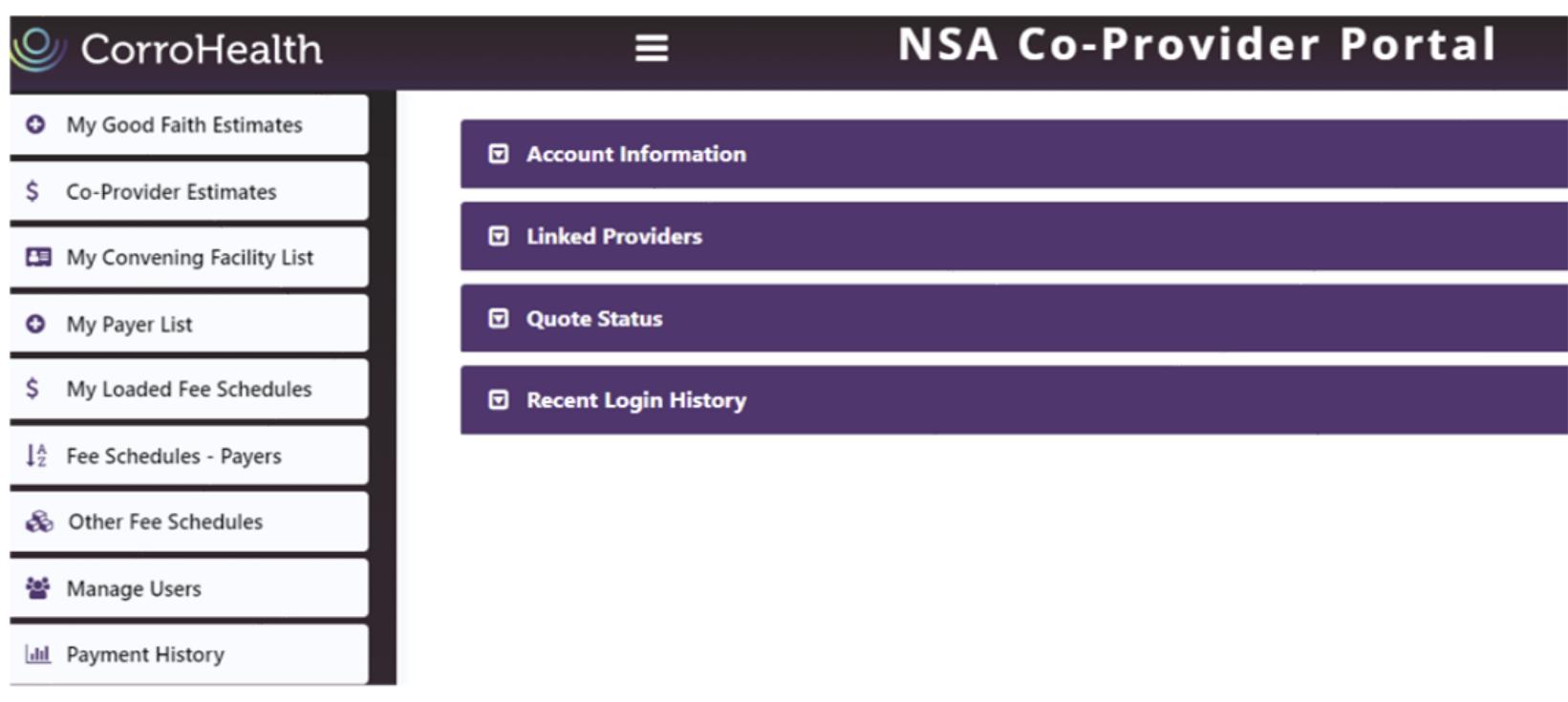The height and width of the screenshot is (702, 1568).
Task: Expand the Recent Login History caret
Action: coord(499,400)
